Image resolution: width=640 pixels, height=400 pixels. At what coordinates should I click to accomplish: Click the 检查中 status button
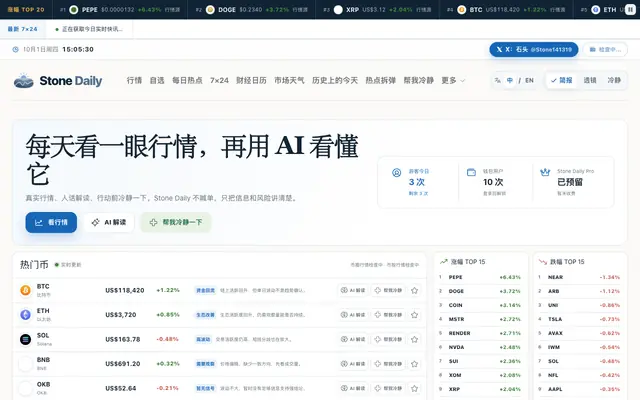[x=605, y=49]
